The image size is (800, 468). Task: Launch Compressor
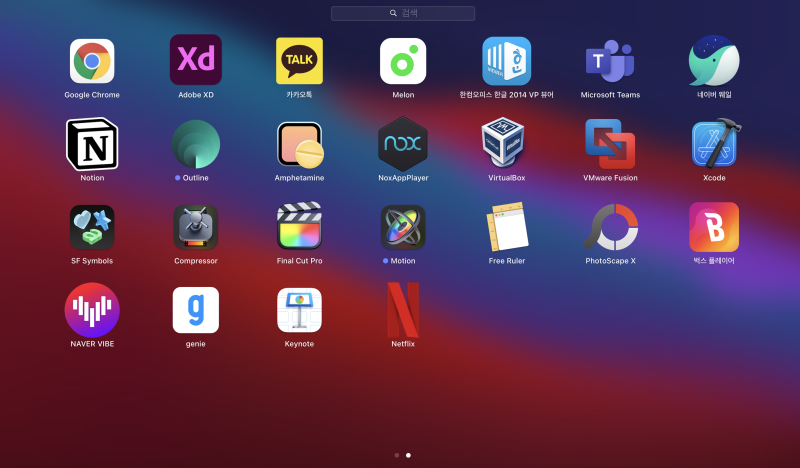tap(196, 227)
